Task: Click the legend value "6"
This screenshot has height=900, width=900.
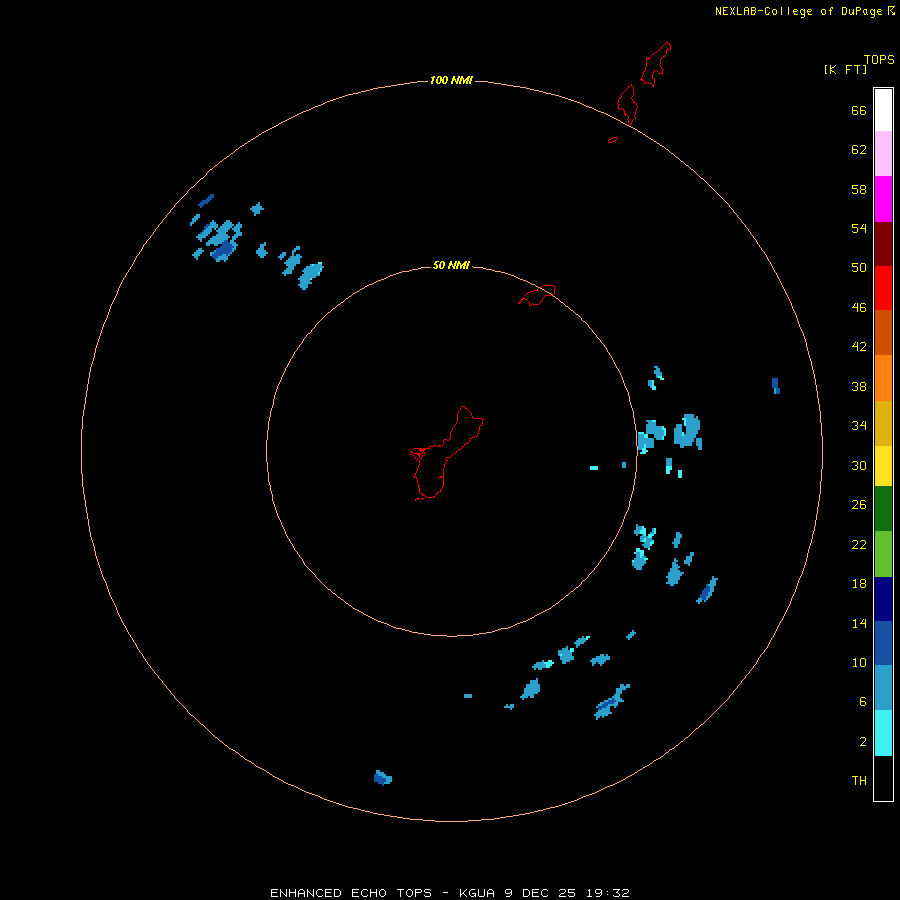Action: pyautogui.click(x=863, y=702)
